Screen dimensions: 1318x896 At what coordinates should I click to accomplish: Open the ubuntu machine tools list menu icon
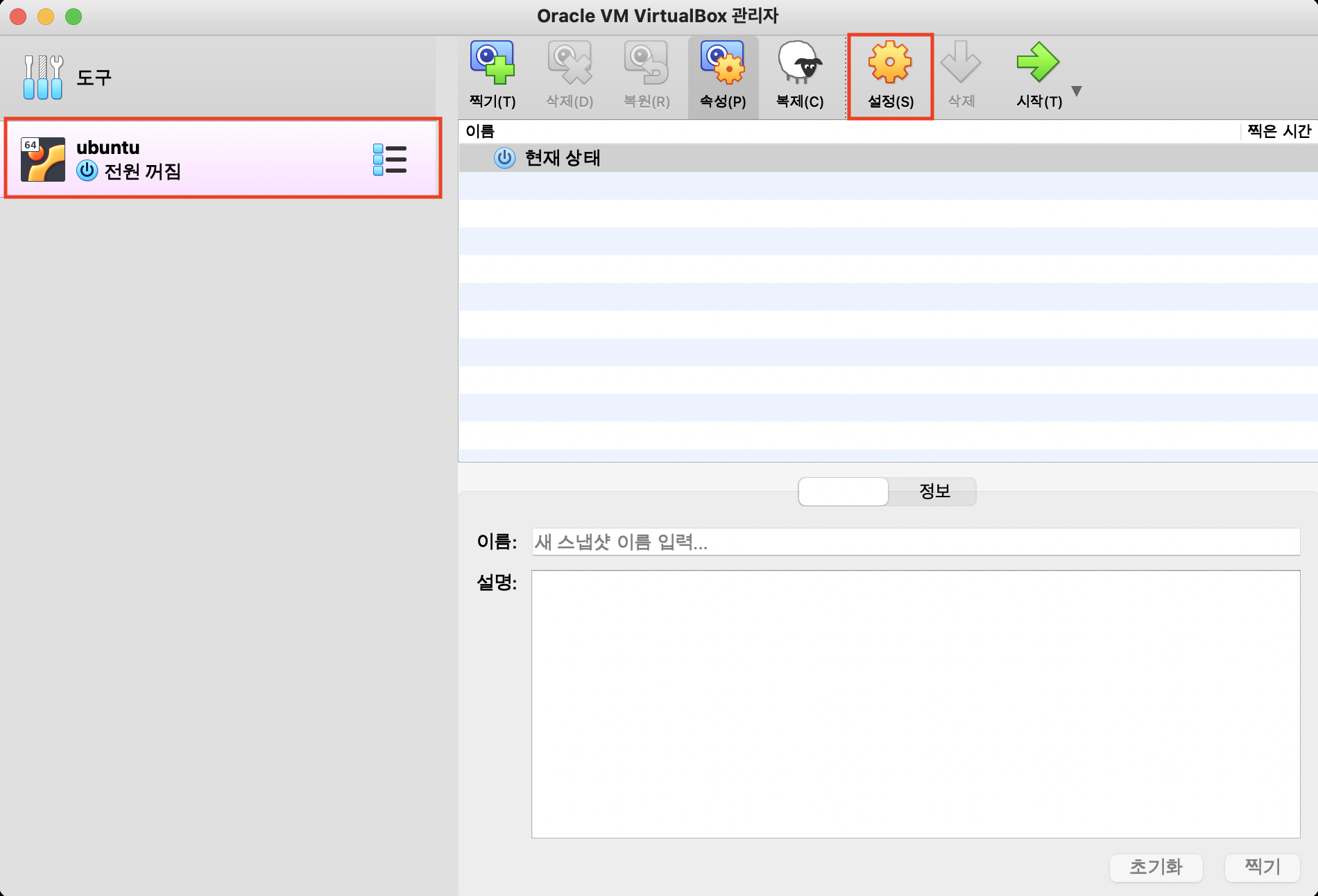tap(390, 160)
